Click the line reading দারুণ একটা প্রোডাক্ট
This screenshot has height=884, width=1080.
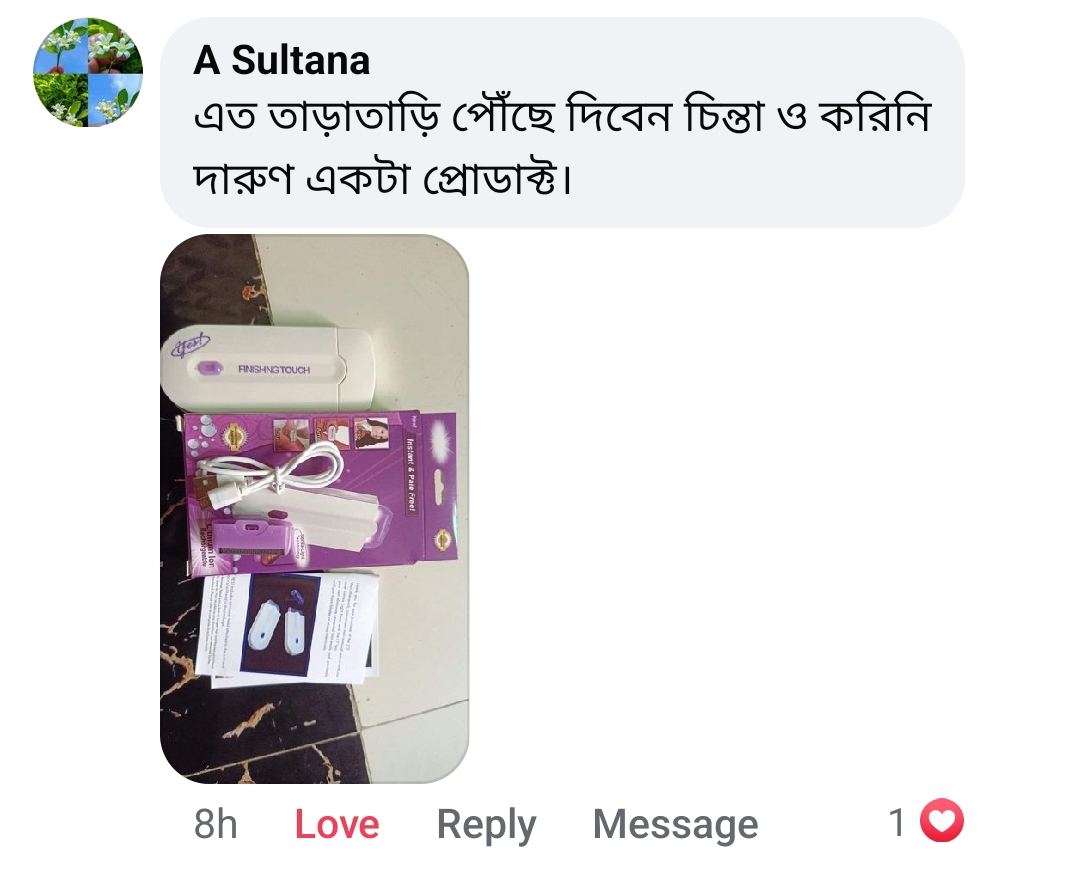(382, 179)
